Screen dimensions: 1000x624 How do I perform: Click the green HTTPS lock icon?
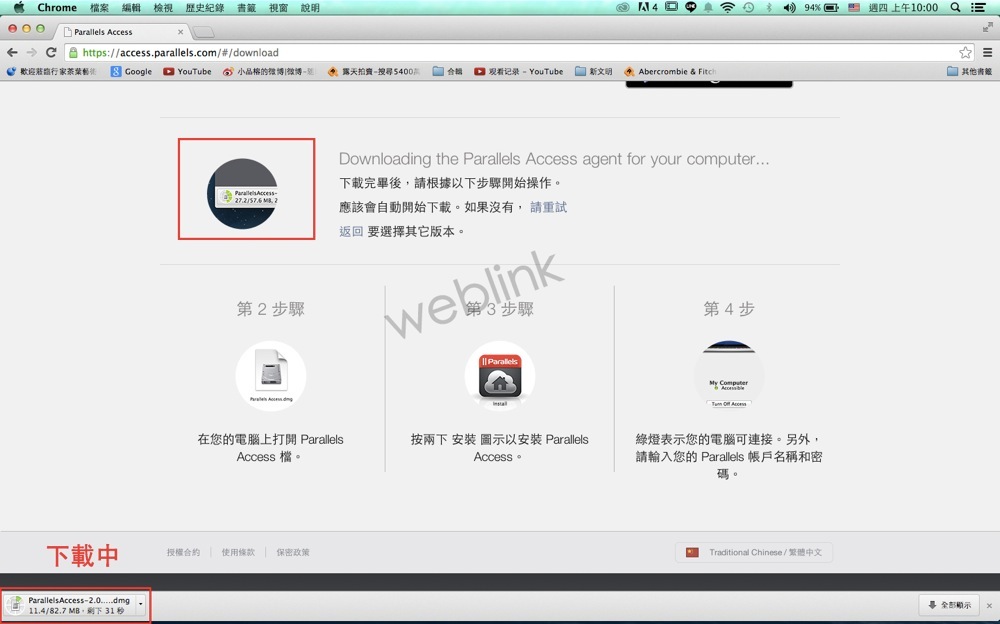point(73,52)
